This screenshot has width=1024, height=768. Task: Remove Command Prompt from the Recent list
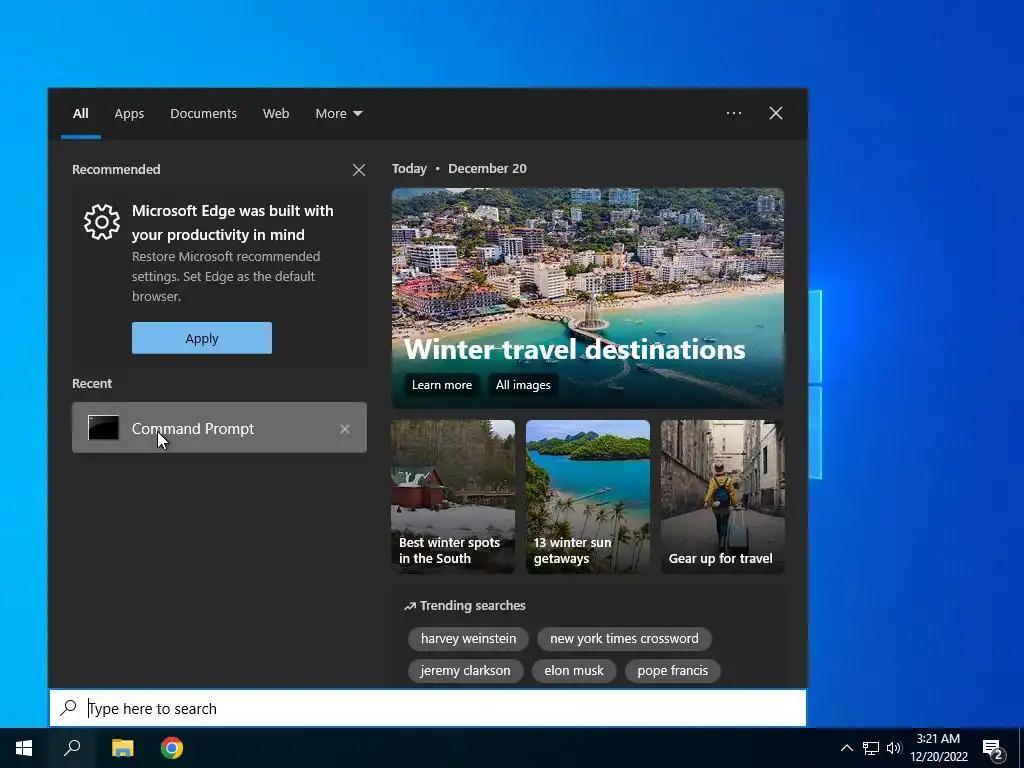pos(345,429)
